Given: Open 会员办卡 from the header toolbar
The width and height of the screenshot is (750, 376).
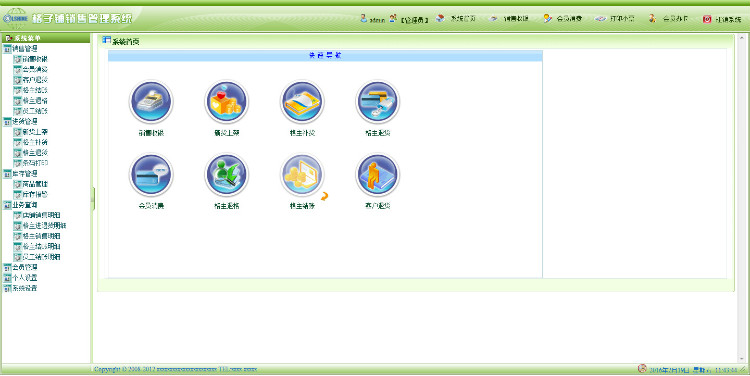Looking at the screenshot, I should click(668, 19).
